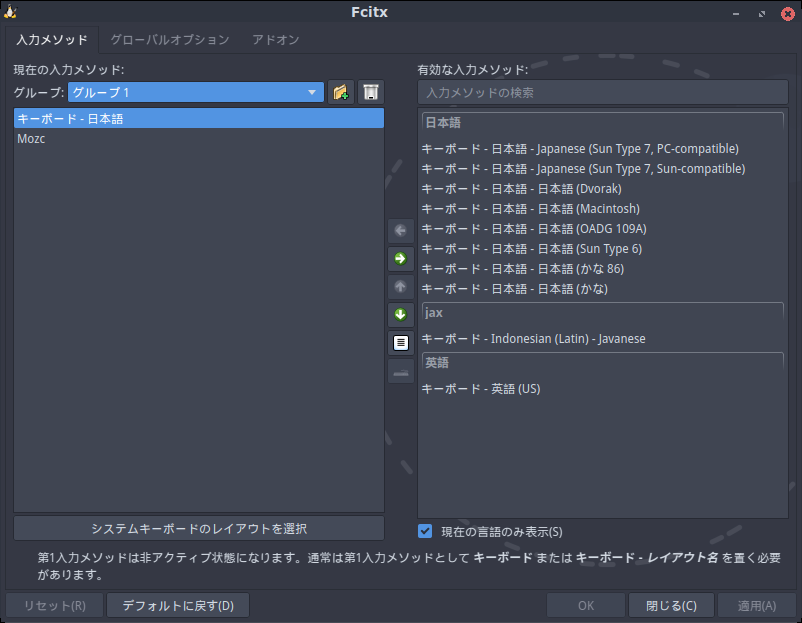Click the 日本語 group header

coord(603,123)
